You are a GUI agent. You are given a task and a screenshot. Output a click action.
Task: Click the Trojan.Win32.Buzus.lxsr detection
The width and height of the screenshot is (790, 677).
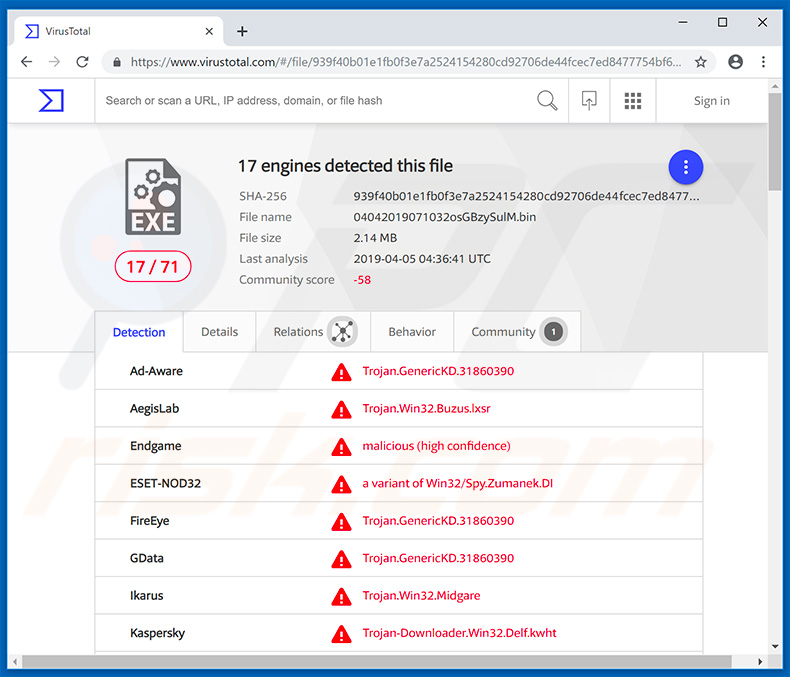tap(426, 409)
